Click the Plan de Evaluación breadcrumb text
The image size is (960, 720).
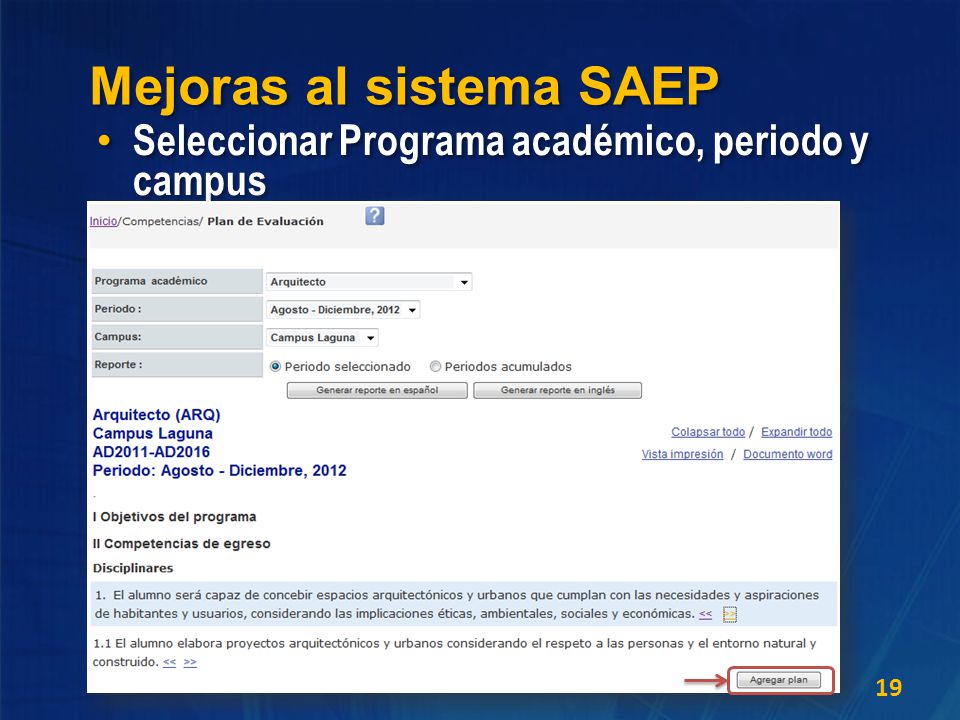(265, 221)
